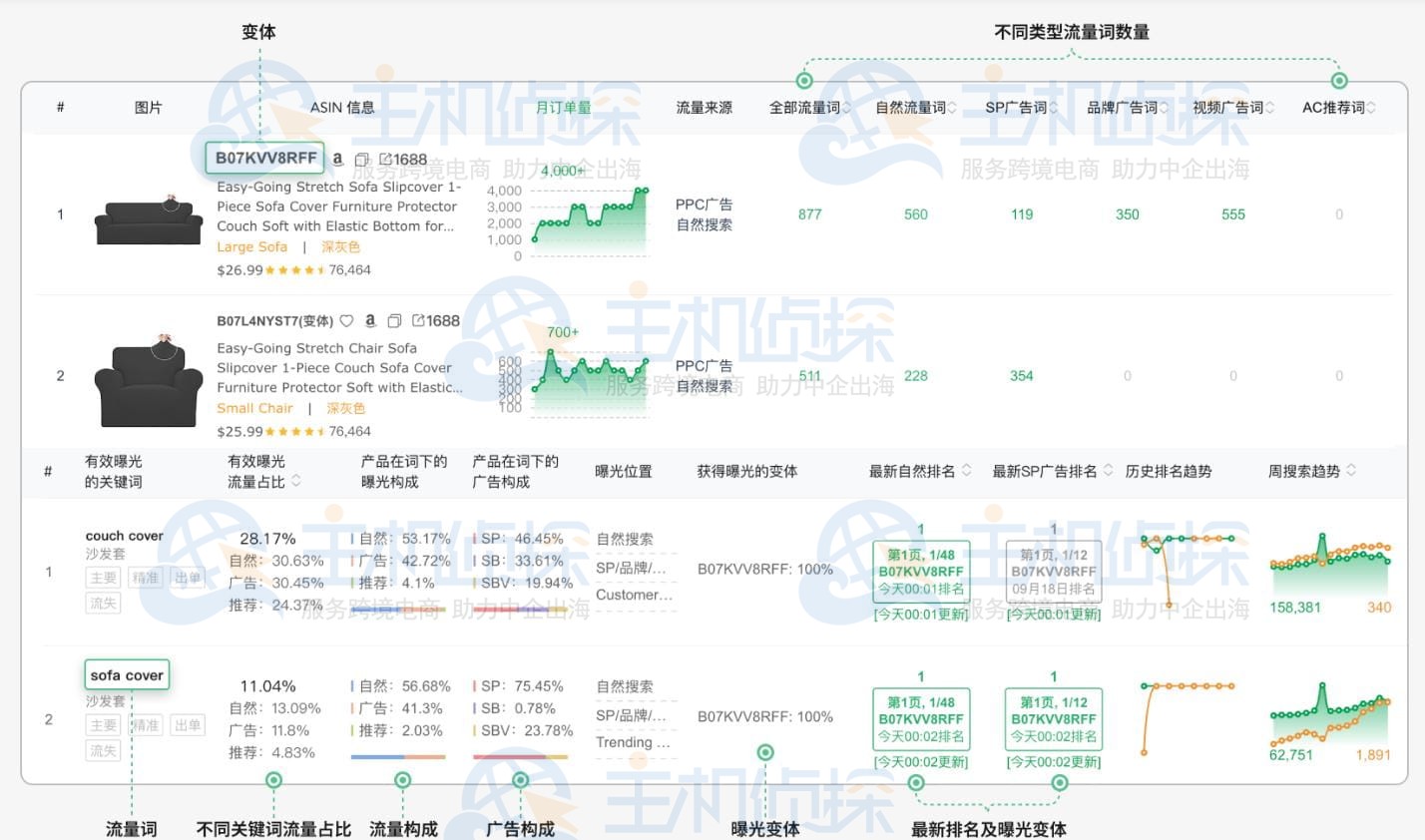The image size is (1425, 840).
Task: Click the sofa cover SP ad rank box
Action: coord(1053,716)
